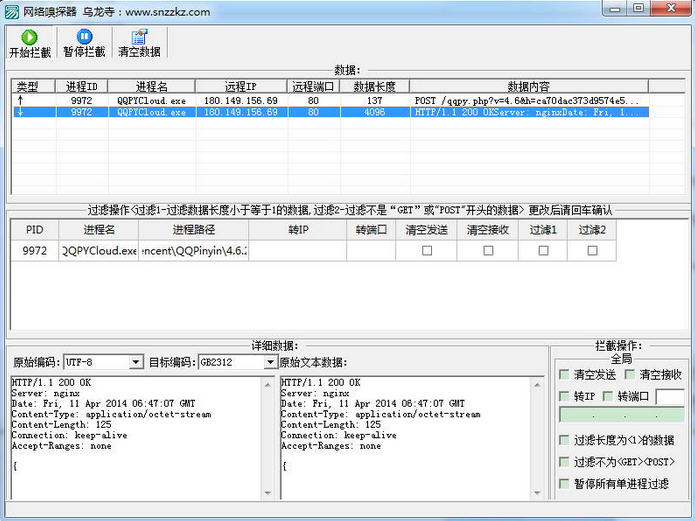Screen dimensions: 695x521
Task: Click the 开始拦截 start capture icon
Action: (28, 37)
